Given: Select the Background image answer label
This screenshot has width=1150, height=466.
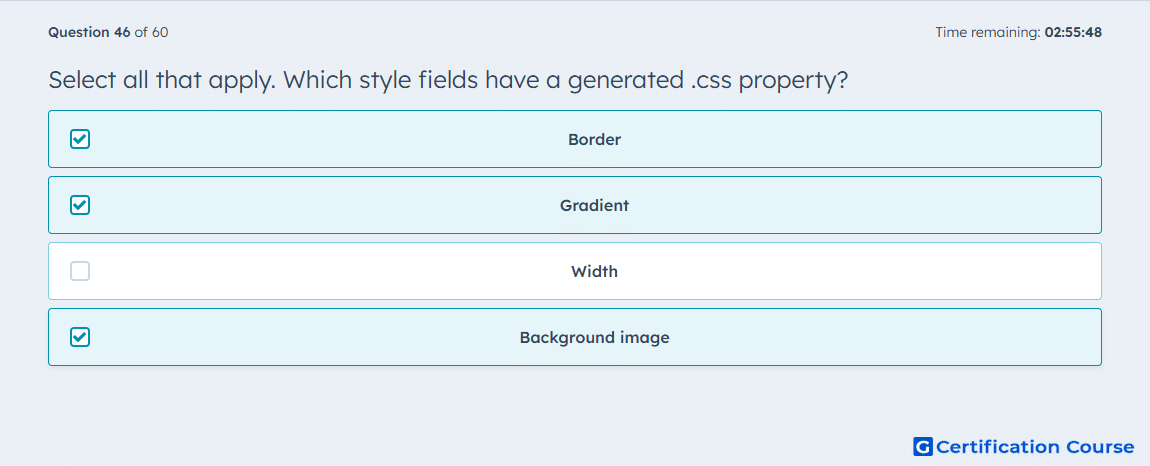Looking at the screenshot, I should [x=594, y=337].
